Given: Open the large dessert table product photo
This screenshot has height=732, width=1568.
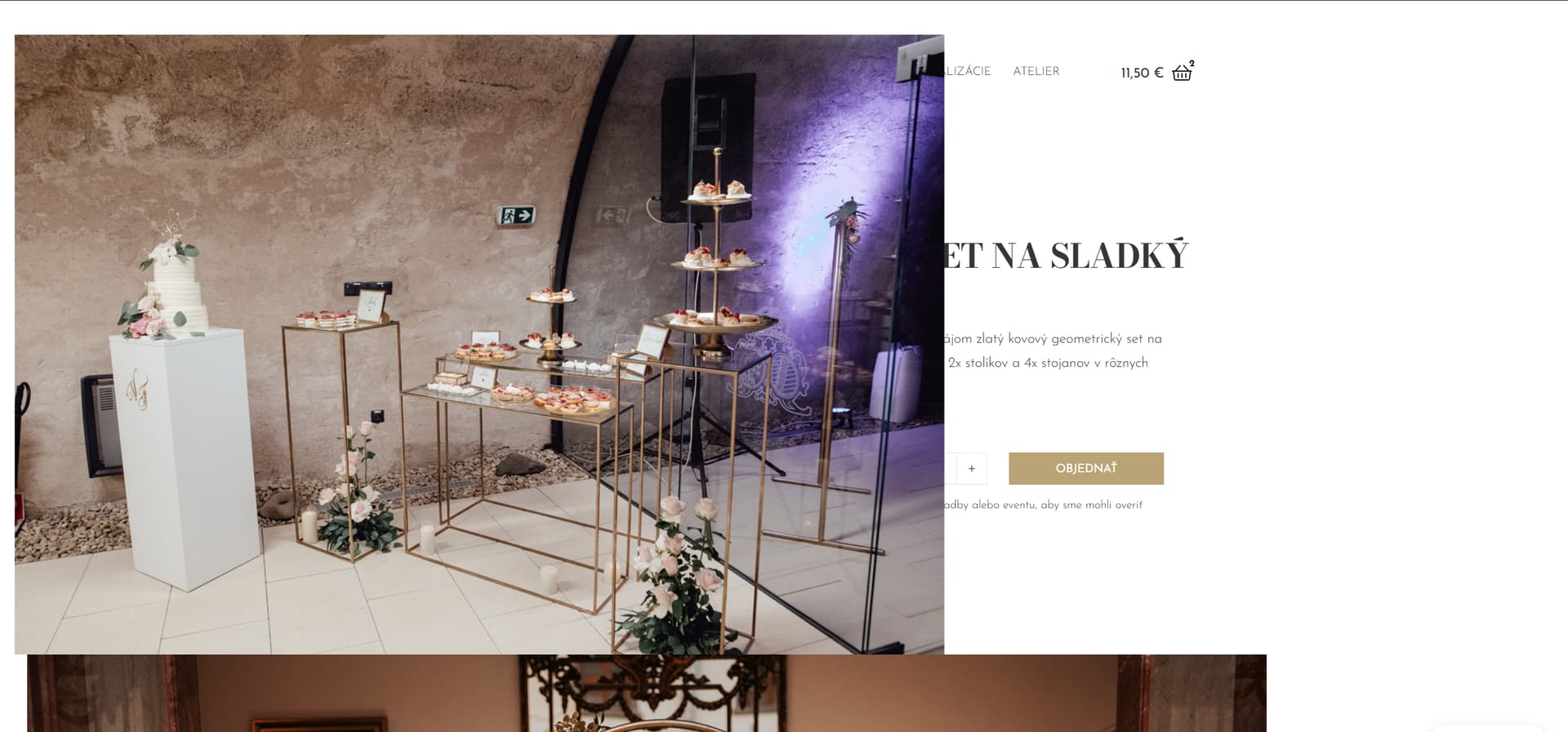Looking at the screenshot, I should pos(479,344).
